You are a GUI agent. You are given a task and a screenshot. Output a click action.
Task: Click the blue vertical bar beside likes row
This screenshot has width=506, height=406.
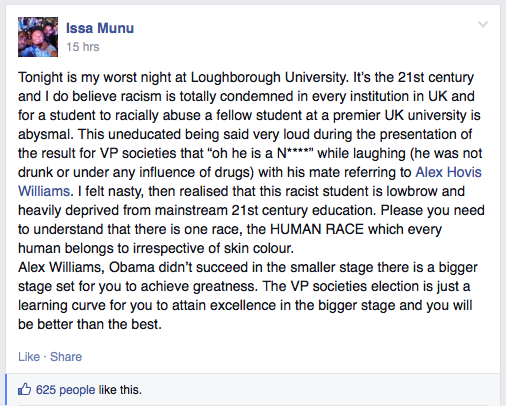[x=6, y=390]
